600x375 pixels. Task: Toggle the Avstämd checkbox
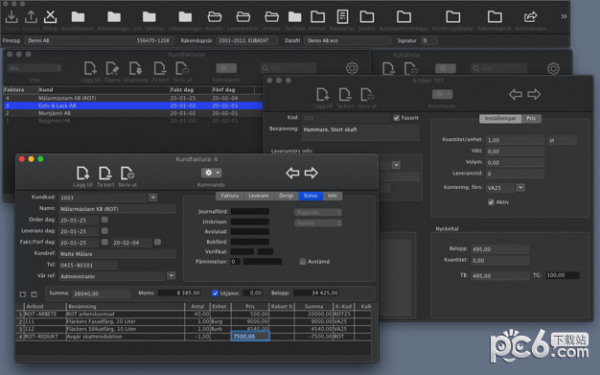[303, 262]
